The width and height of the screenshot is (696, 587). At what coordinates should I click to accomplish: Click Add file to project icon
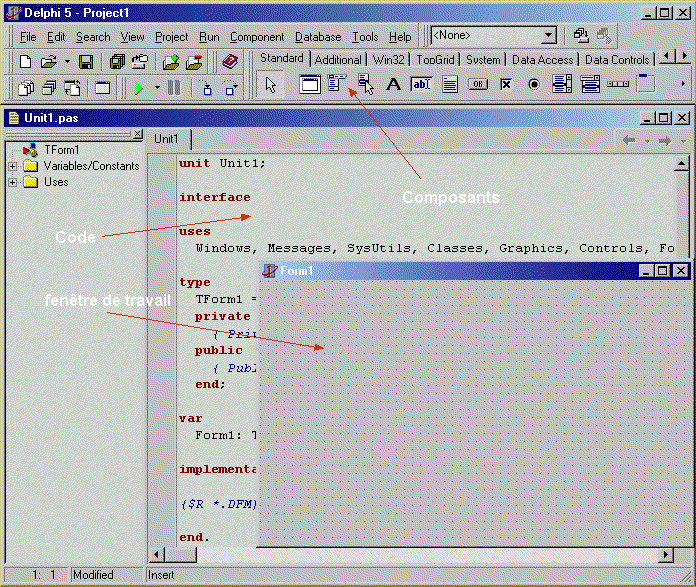coord(171,61)
